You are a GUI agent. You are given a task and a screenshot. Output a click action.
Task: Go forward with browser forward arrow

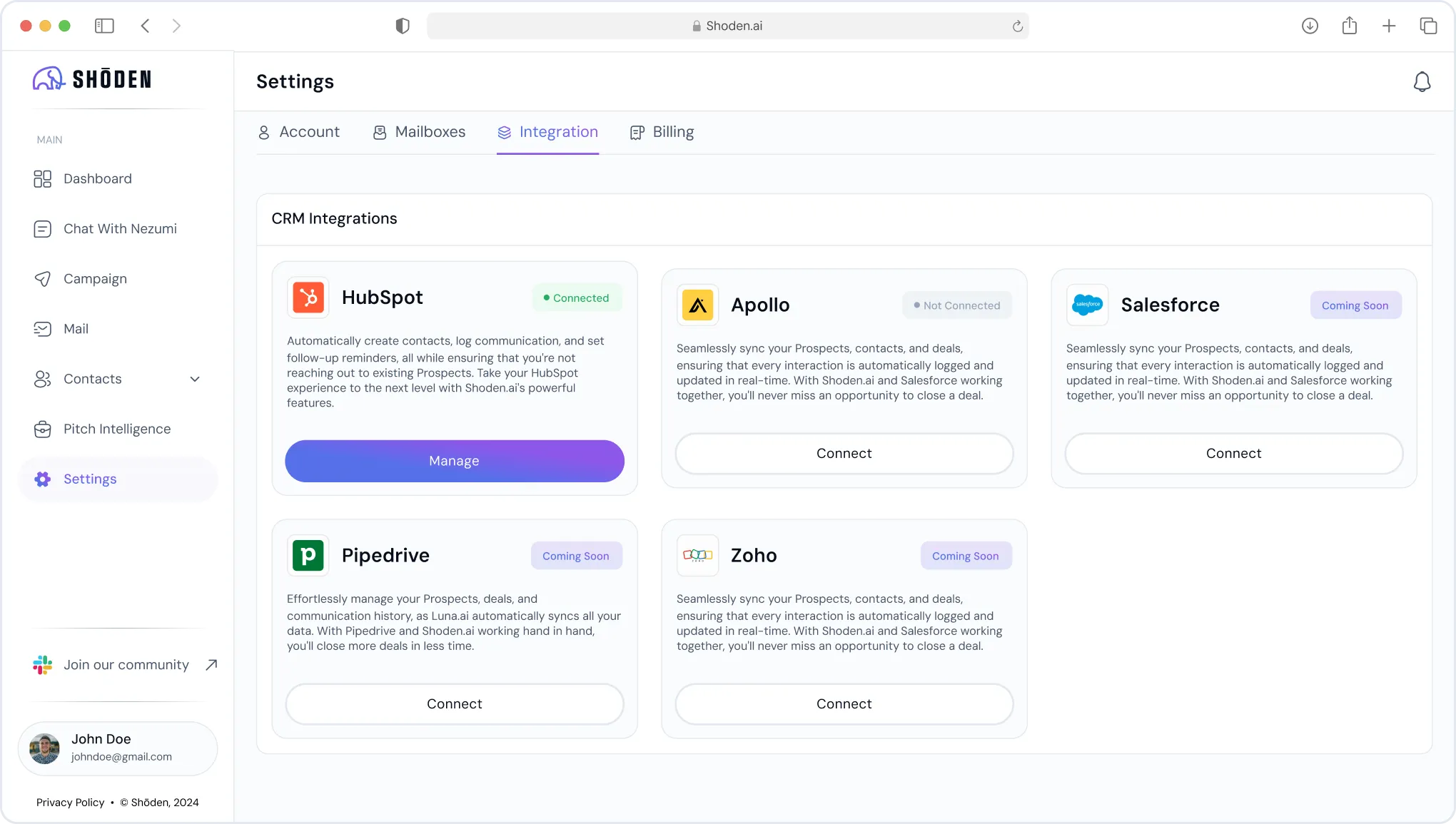click(x=176, y=26)
